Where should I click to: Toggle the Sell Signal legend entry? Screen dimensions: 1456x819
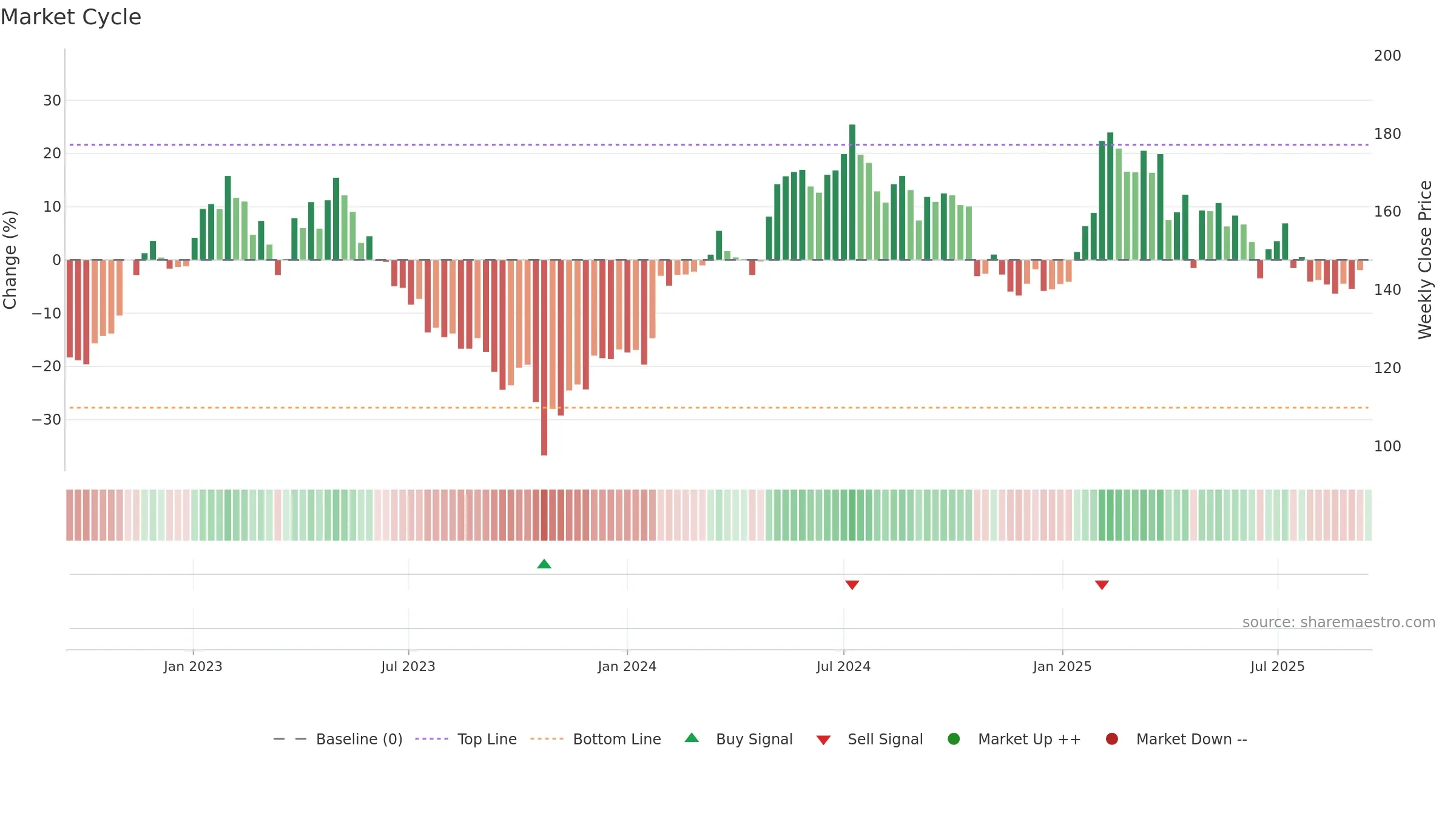click(869, 739)
